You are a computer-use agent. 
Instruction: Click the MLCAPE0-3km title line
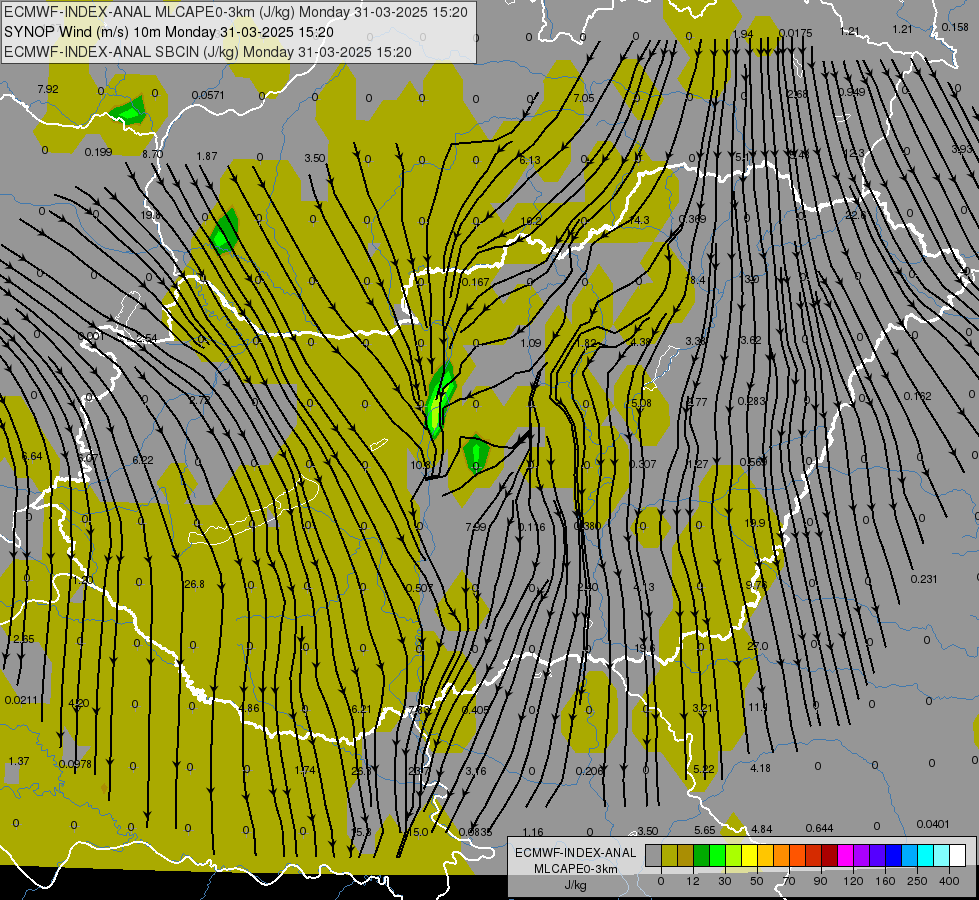click(236, 12)
